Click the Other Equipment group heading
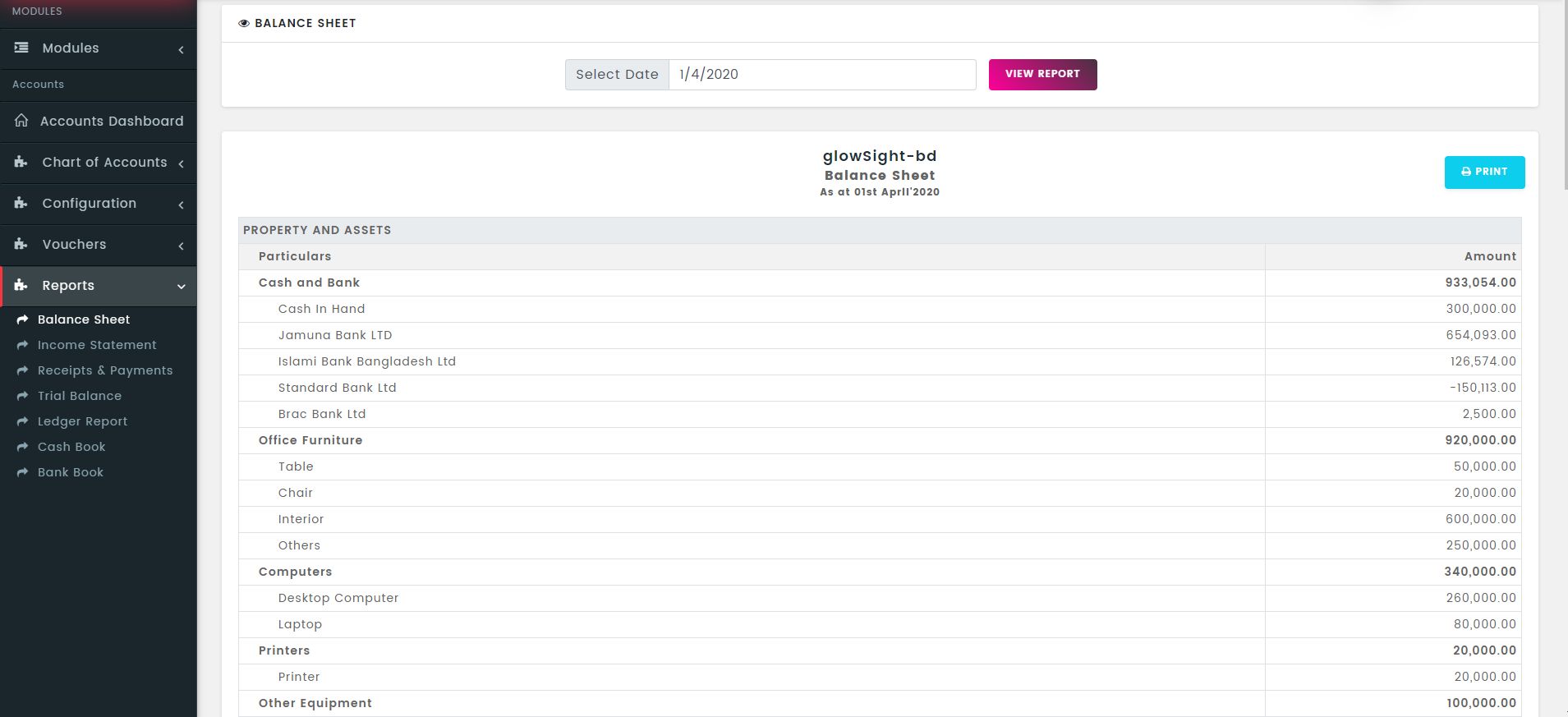Screen dimensions: 1568x717 click(315, 703)
